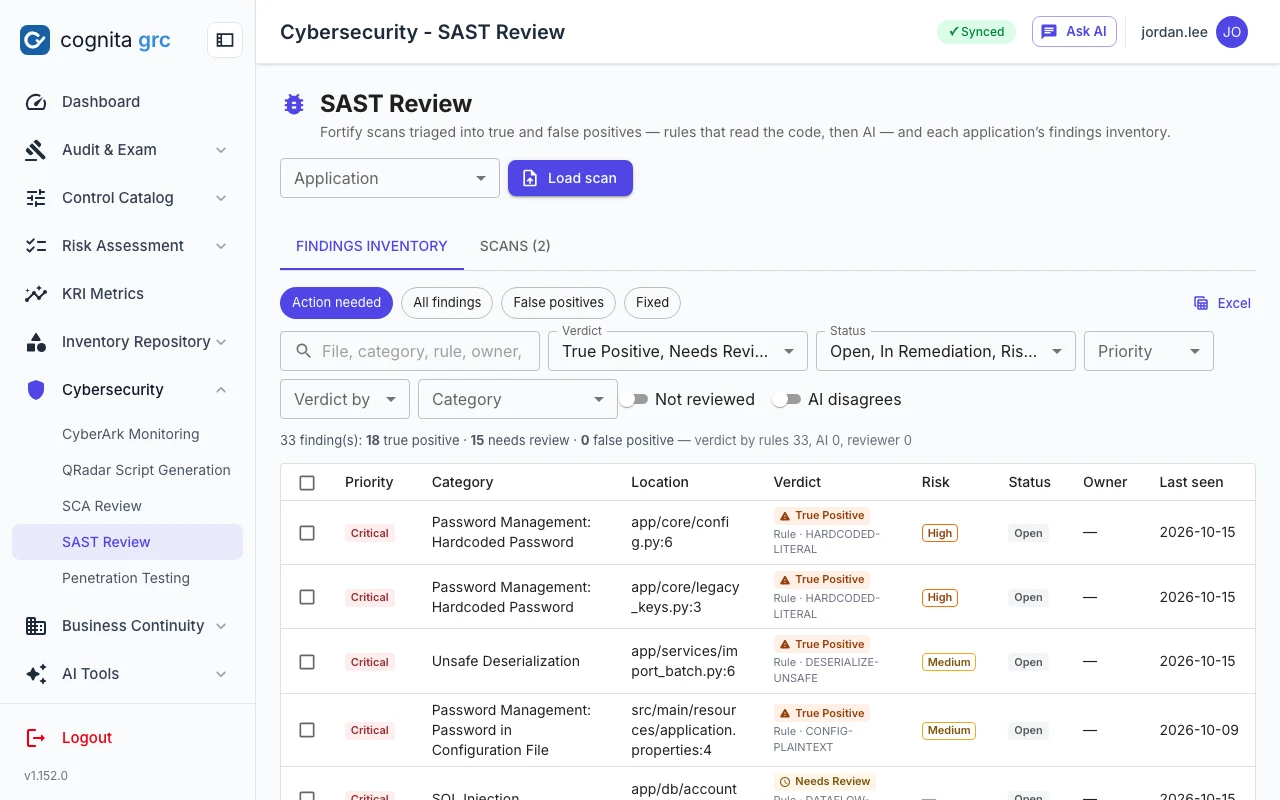Click the Control Catalog sliders icon
This screenshot has height=800, width=1280.
pos(36,198)
